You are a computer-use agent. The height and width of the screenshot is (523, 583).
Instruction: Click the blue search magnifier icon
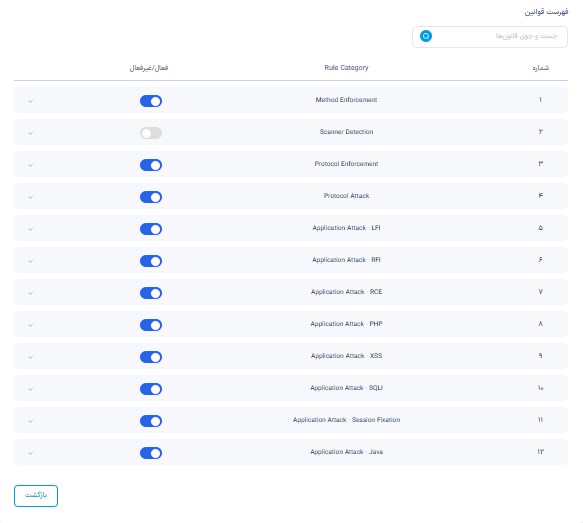click(x=426, y=36)
